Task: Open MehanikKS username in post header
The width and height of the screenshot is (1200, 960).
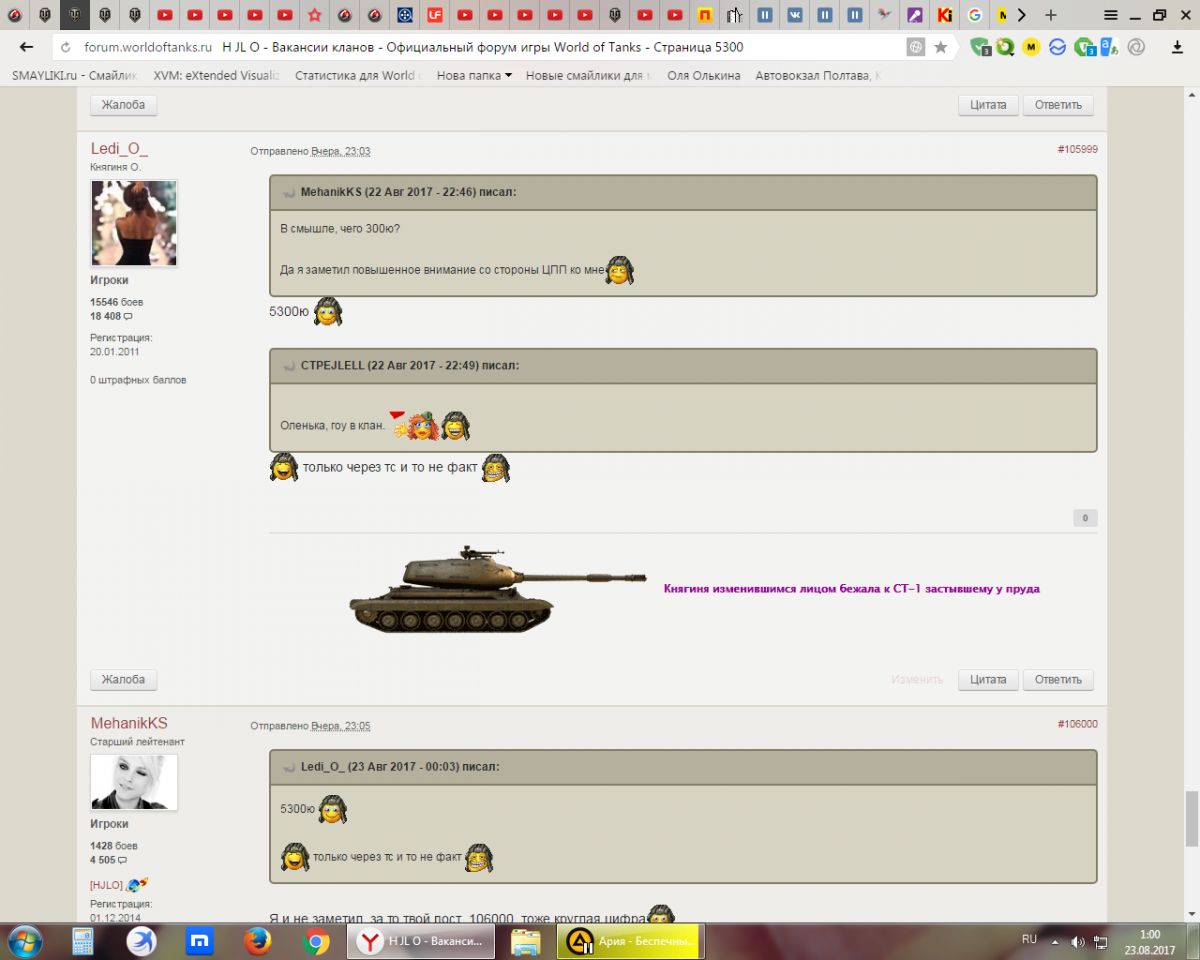Action: point(129,723)
